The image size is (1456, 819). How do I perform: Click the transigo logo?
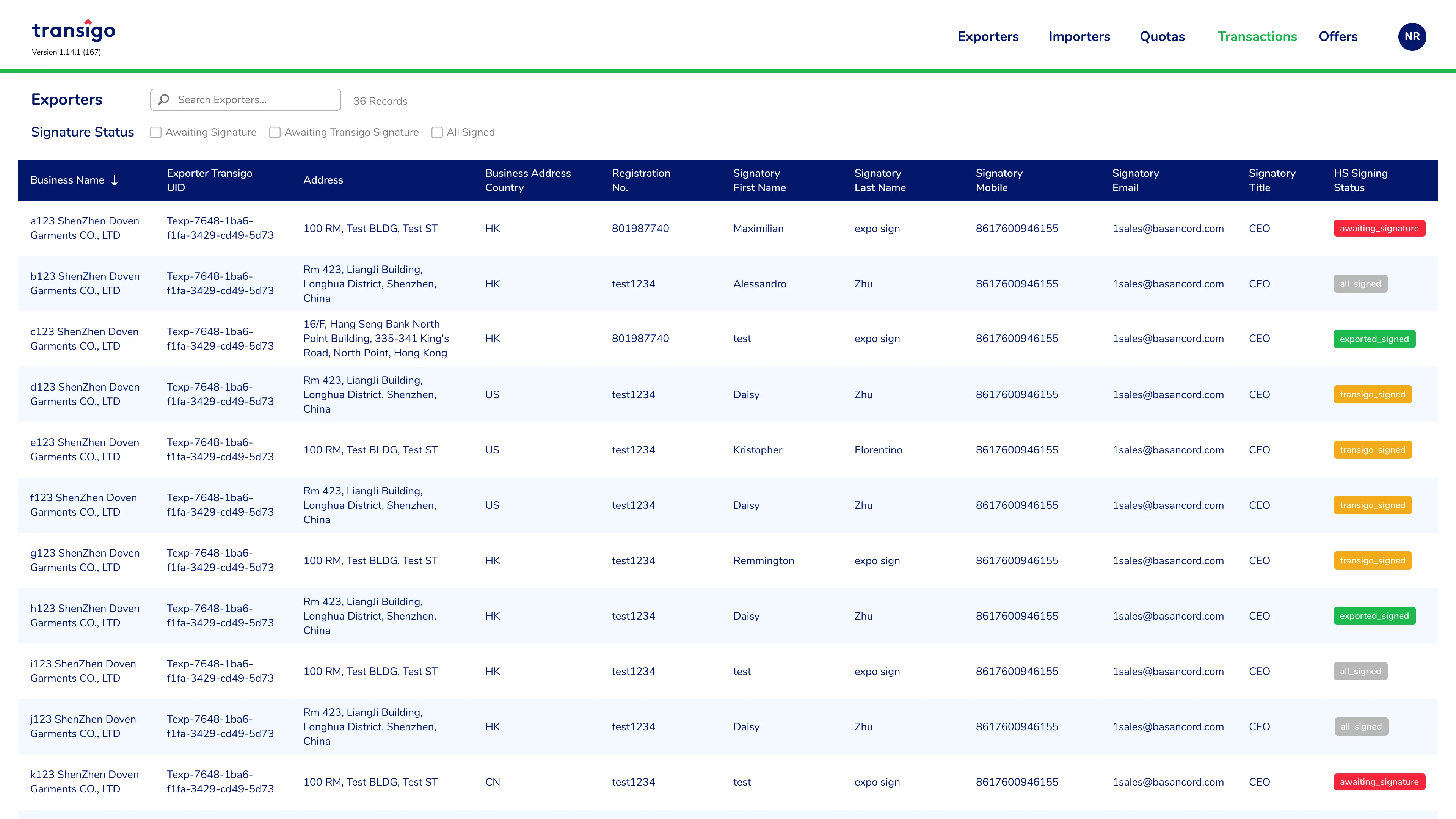coord(74,30)
